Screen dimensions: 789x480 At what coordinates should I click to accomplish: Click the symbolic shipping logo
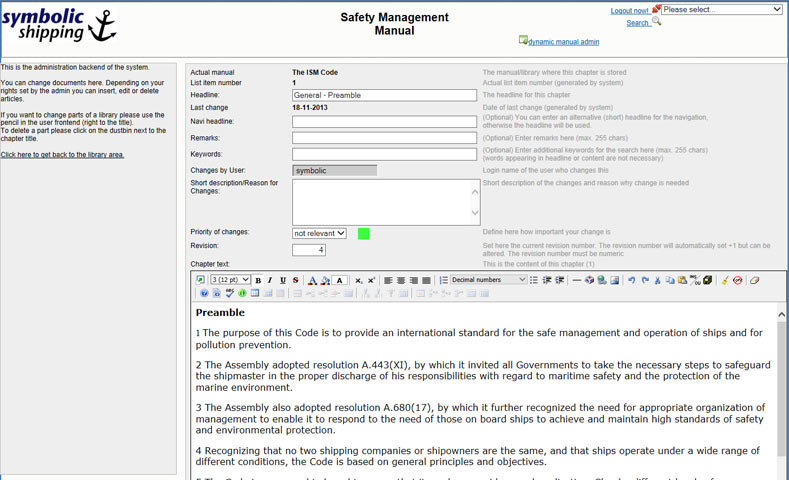59,25
